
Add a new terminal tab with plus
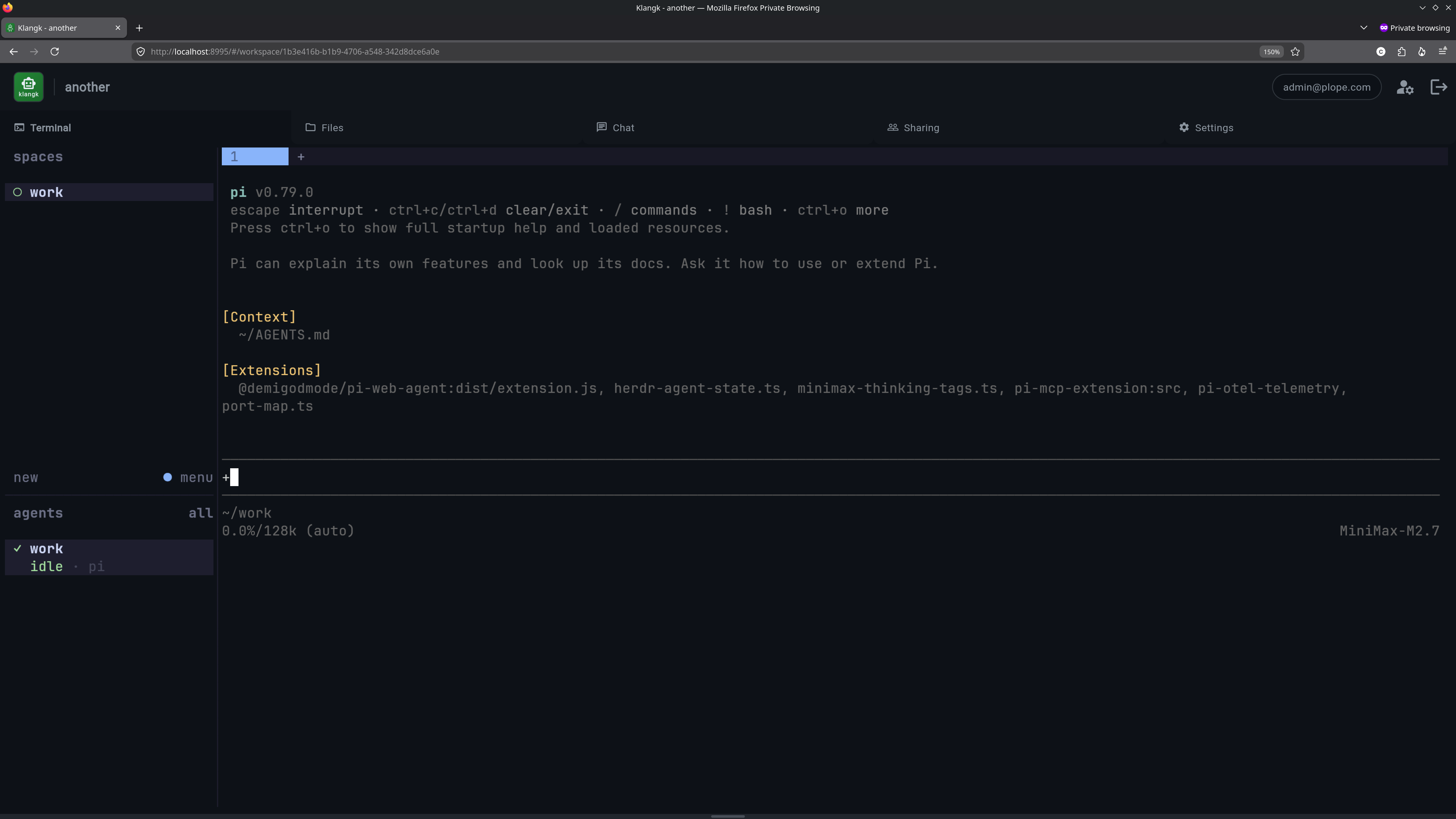(x=301, y=157)
